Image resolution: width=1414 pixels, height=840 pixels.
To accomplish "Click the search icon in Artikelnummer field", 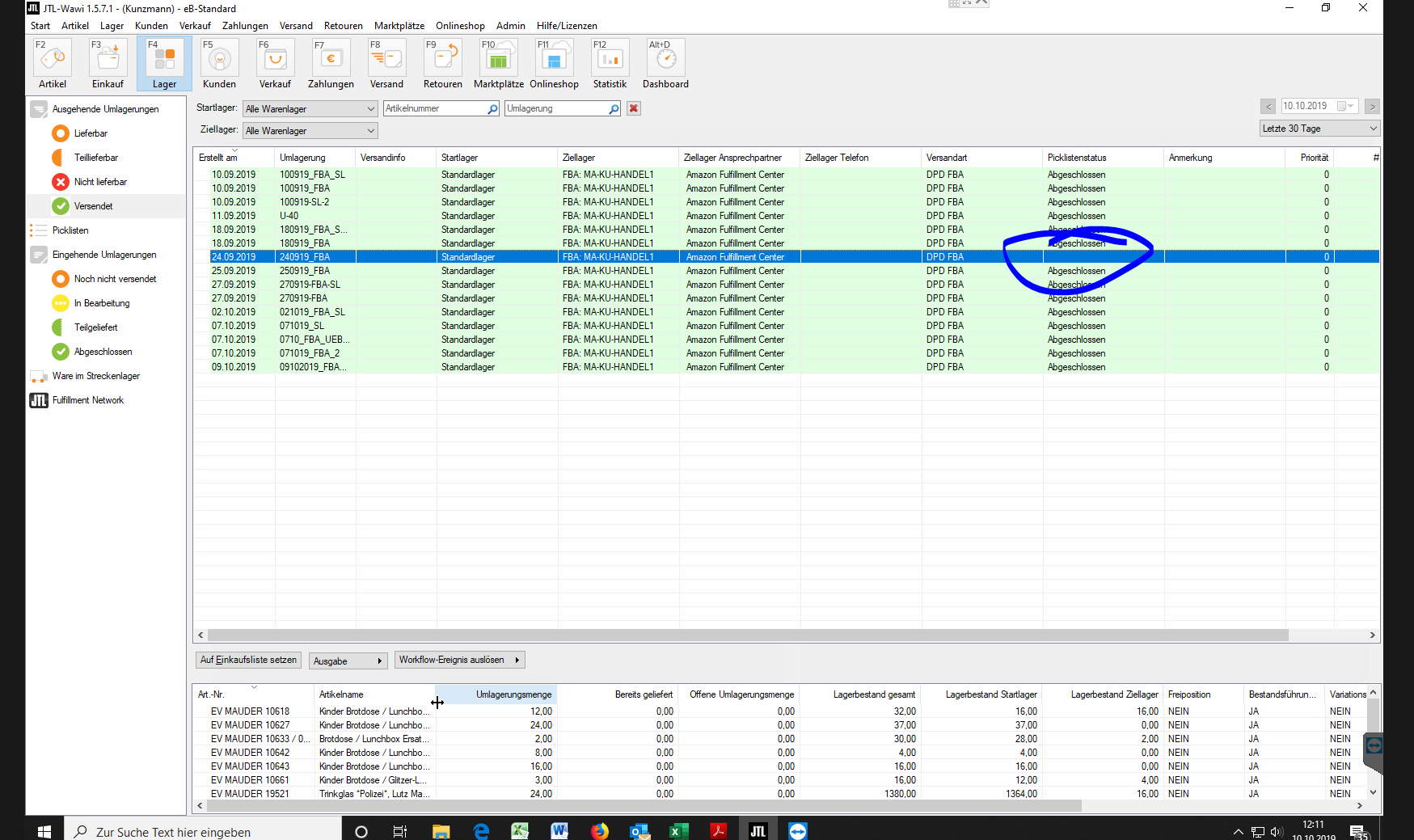I will point(492,108).
